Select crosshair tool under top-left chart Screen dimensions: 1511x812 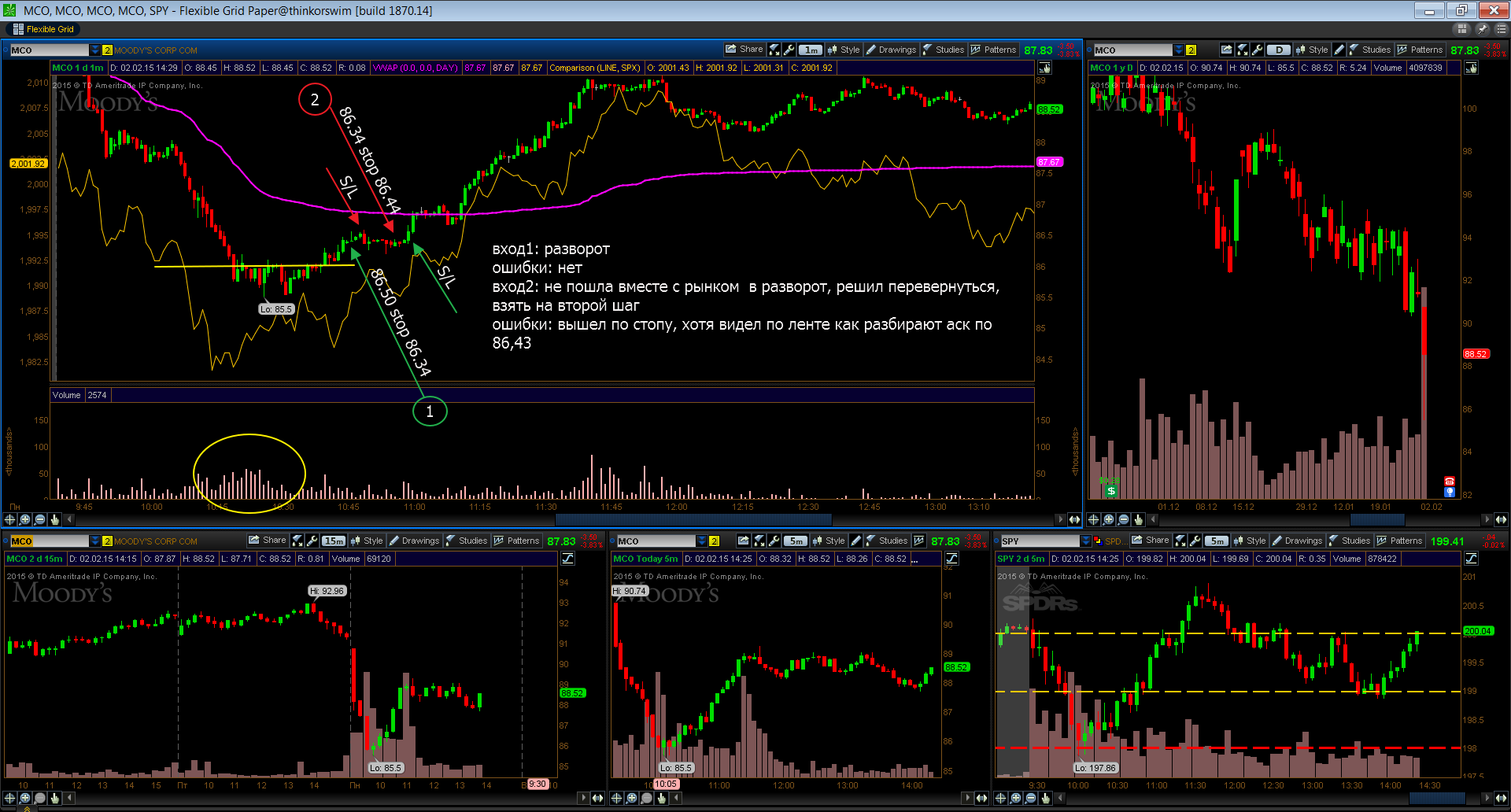[x=9, y=519]
